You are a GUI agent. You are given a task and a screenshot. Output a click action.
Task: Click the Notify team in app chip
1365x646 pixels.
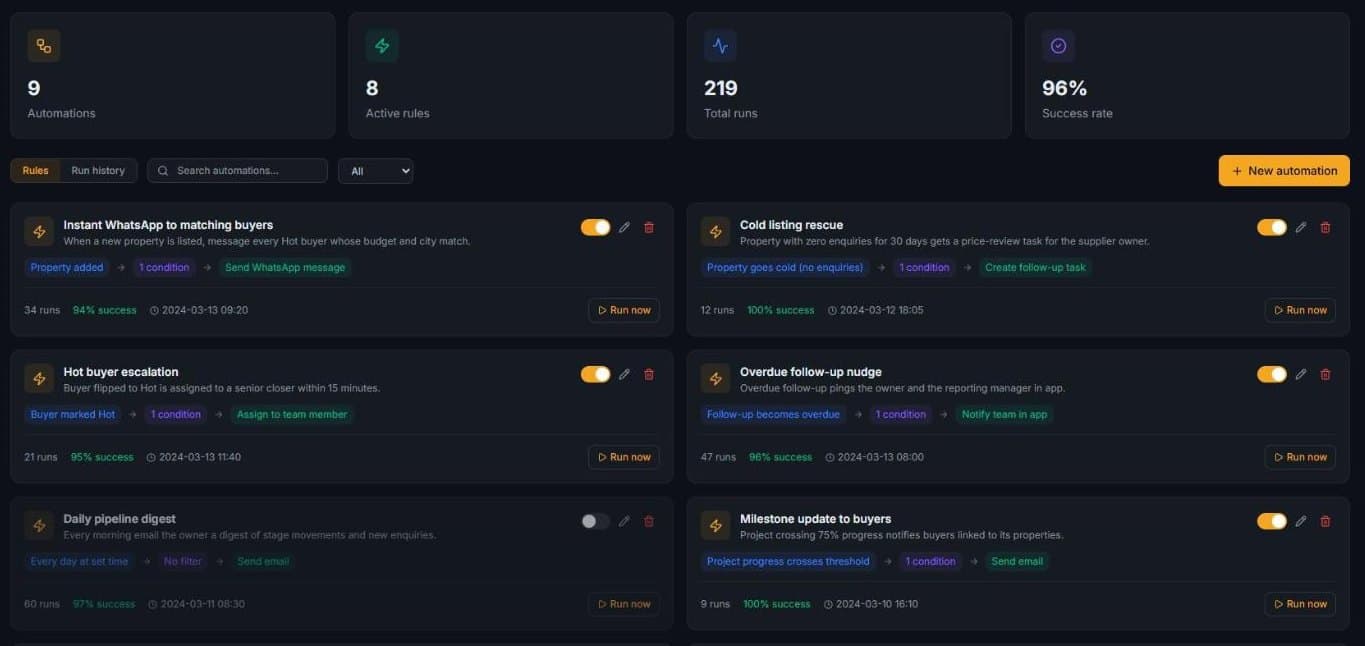(1005, 415)
